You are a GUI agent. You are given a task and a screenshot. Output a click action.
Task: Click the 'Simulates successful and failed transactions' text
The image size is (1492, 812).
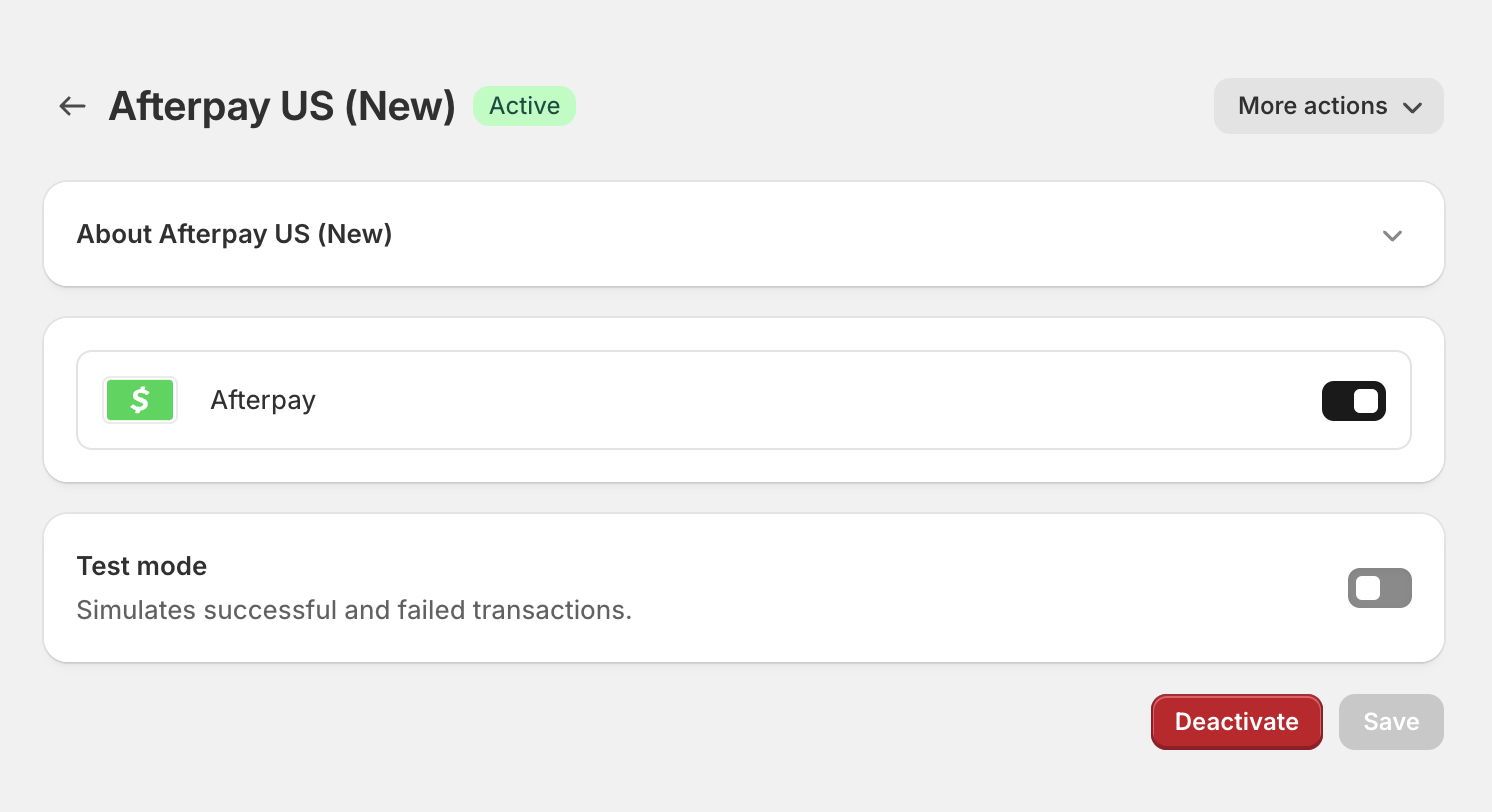(354, 610)
